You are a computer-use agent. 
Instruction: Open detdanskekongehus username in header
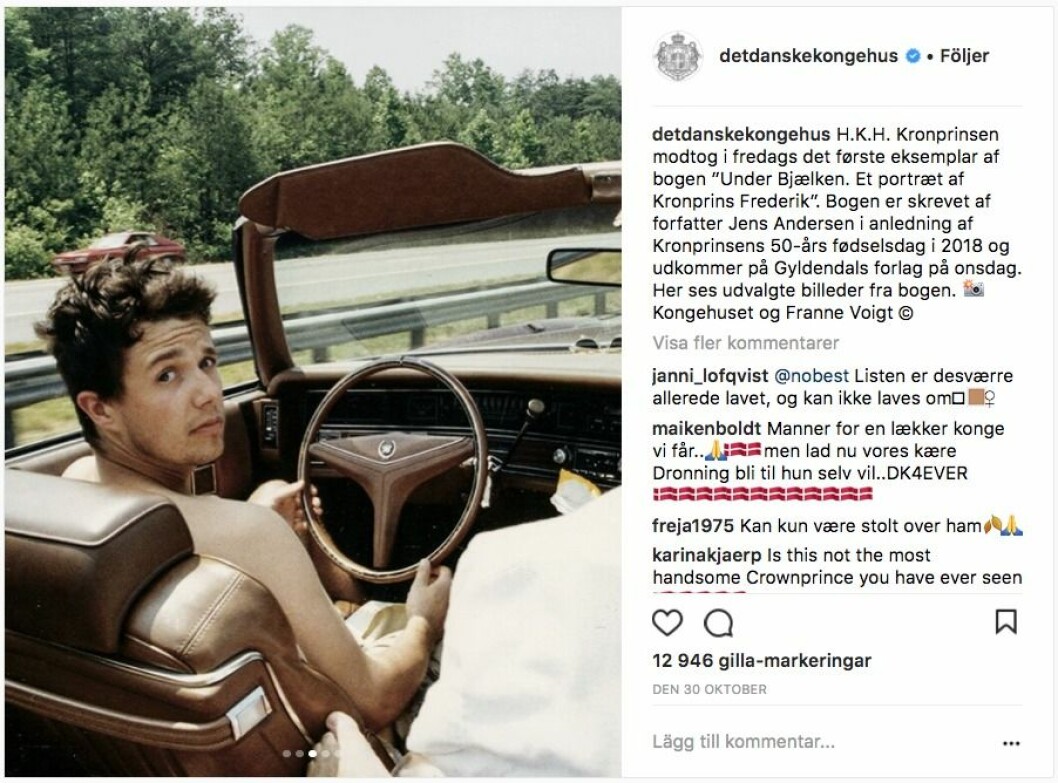808,56
